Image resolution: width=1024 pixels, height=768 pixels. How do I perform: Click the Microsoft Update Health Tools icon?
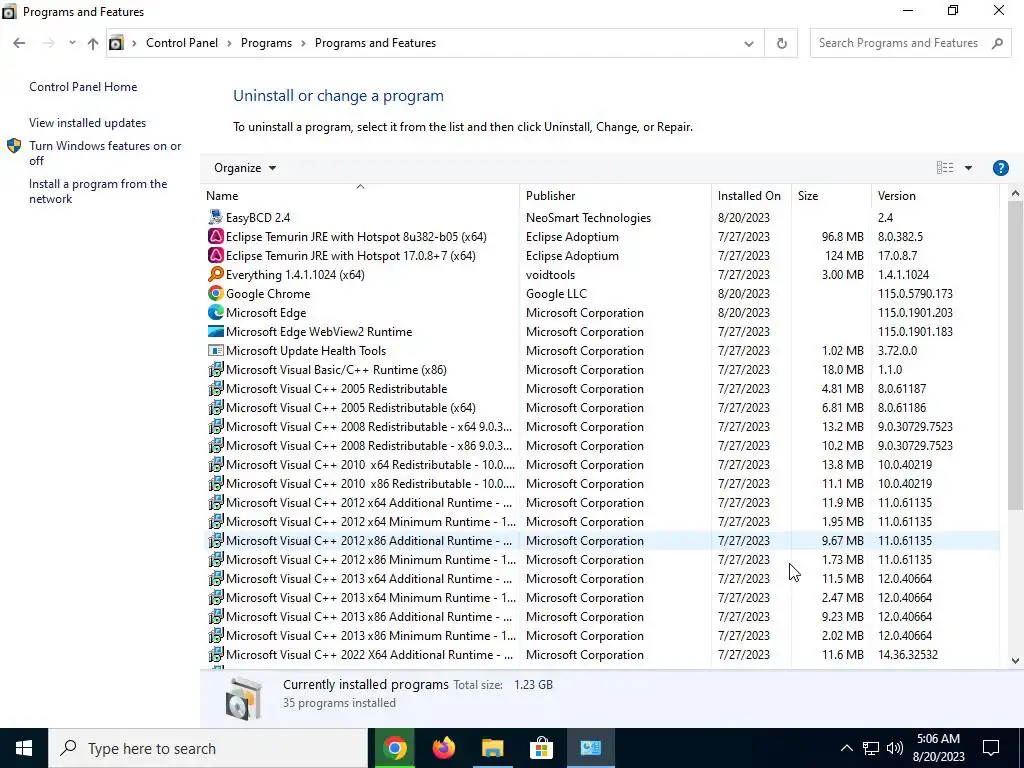(216, 350)
